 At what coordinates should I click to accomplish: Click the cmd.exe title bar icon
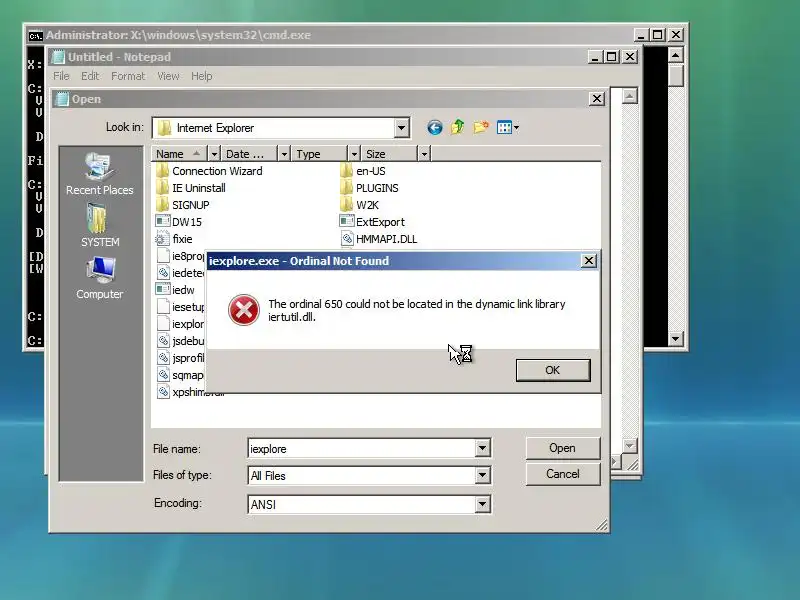tap(35, 35)
